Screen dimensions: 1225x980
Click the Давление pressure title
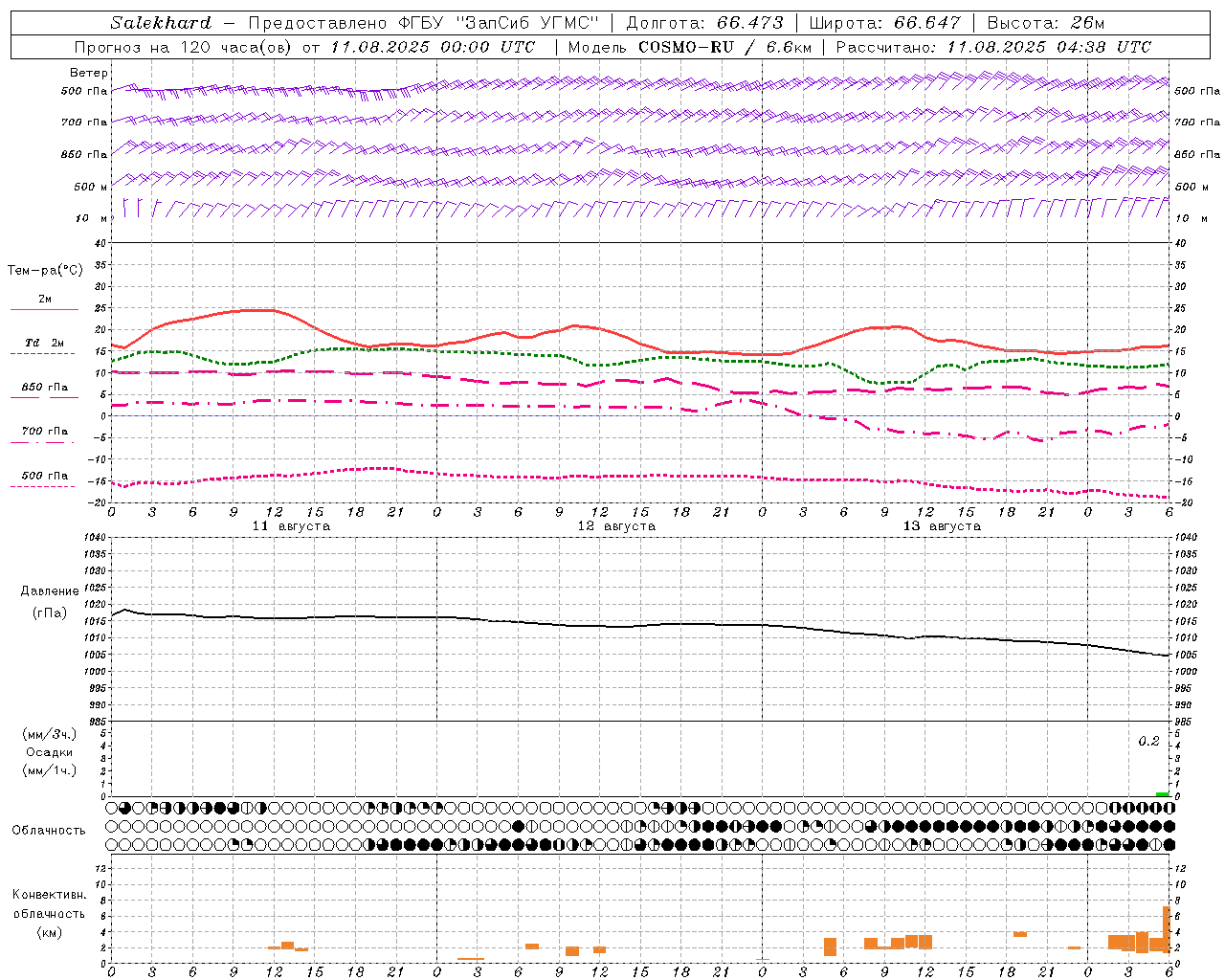[x=50, y=591]
